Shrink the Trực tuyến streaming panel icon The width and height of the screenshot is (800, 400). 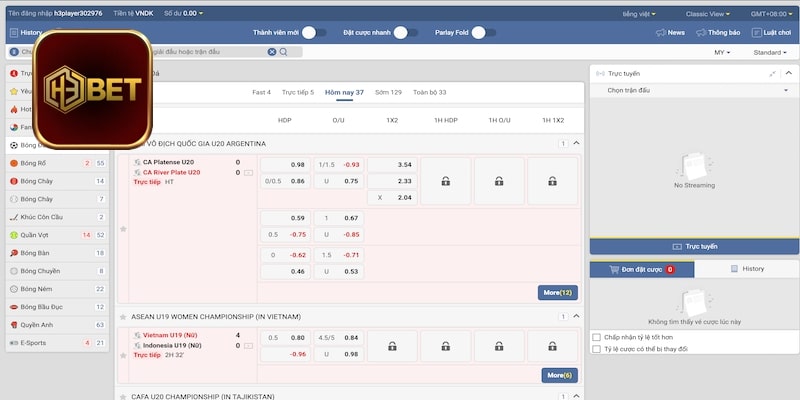pos(772,74)
